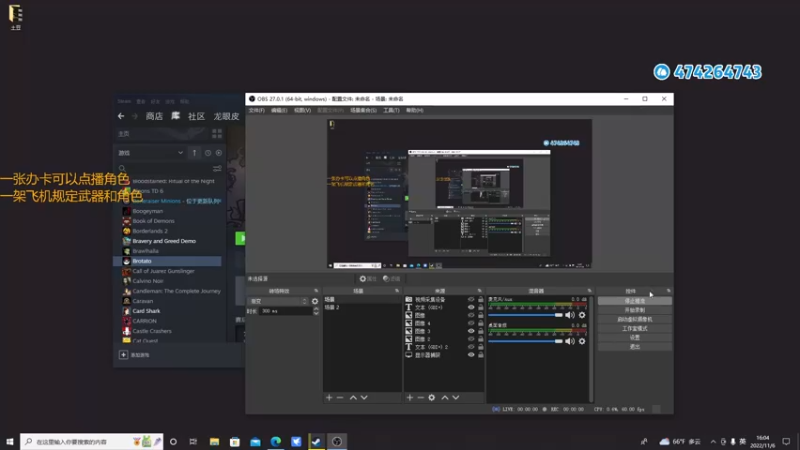Toggle visibility of 图像 2 source
800x450 pixels.
tap(471, 339)
